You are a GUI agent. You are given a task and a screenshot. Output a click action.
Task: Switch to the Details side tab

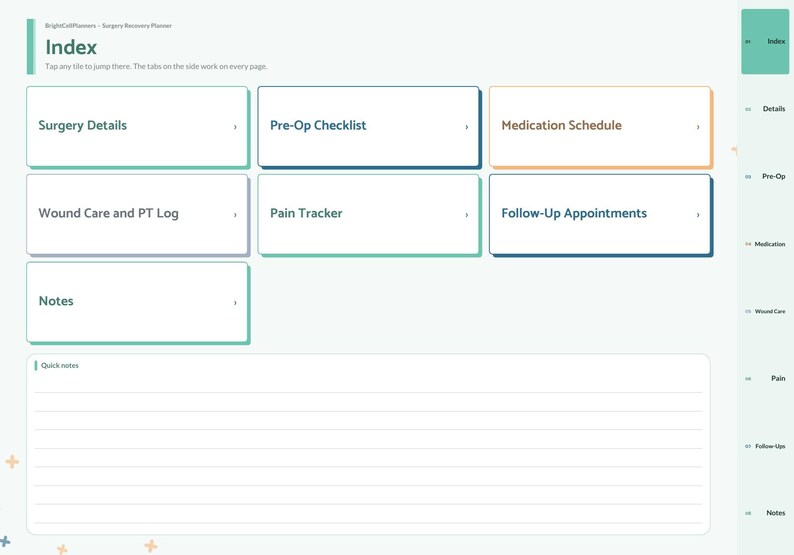click(x=765, y=109)
